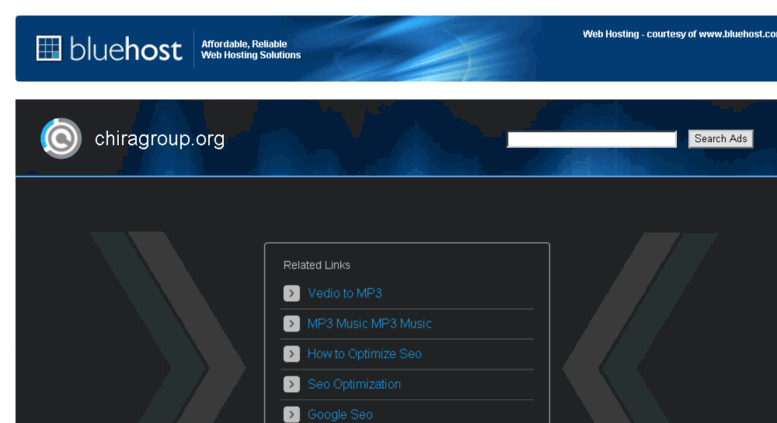The image size is (777, 423).
Task: Click the chiragroup.org circular logo icon
Action: [x=61, y=138]
